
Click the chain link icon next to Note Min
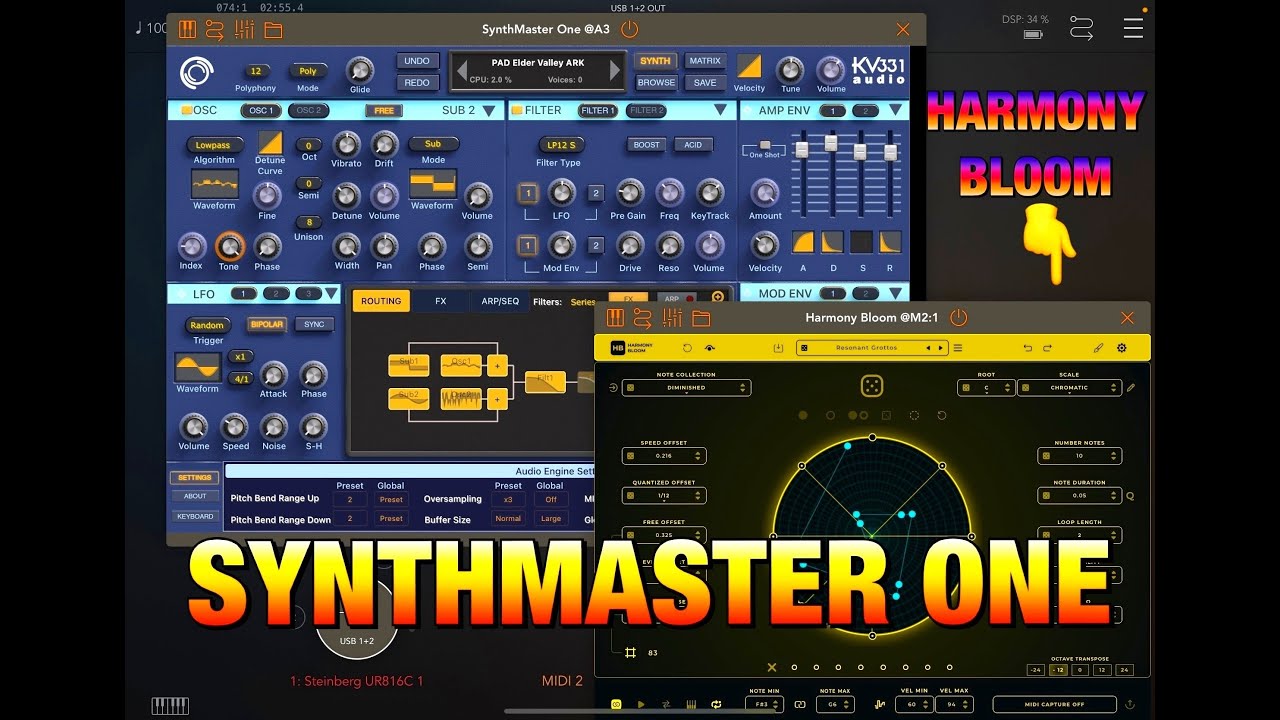point(799,704)
